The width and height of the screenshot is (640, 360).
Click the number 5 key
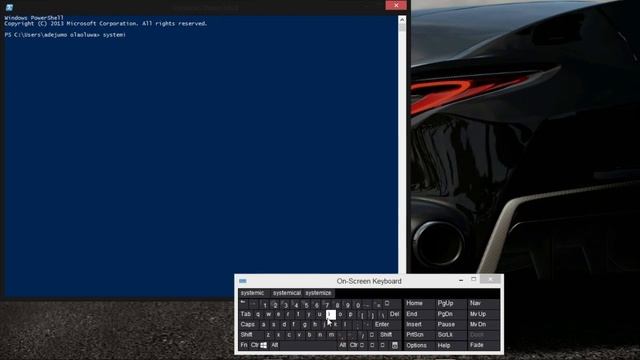[307, 305]
